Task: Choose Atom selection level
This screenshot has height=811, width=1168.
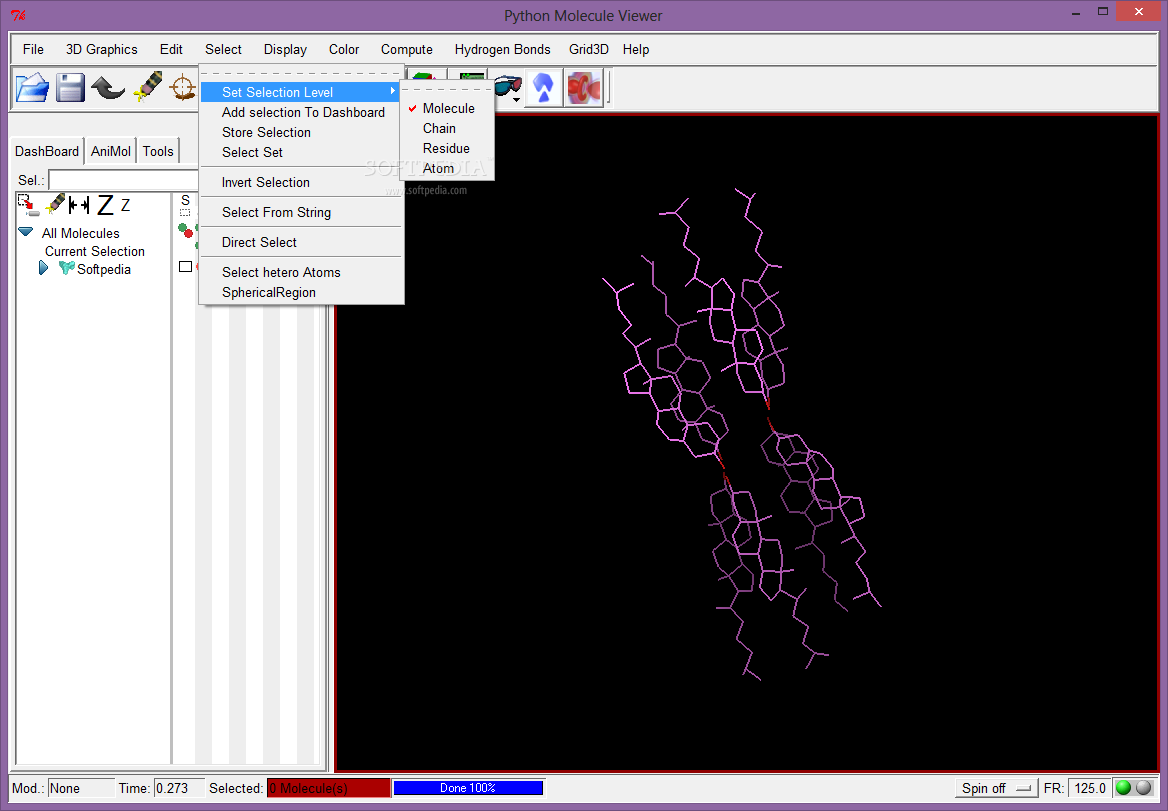Action: coord(438,169)
